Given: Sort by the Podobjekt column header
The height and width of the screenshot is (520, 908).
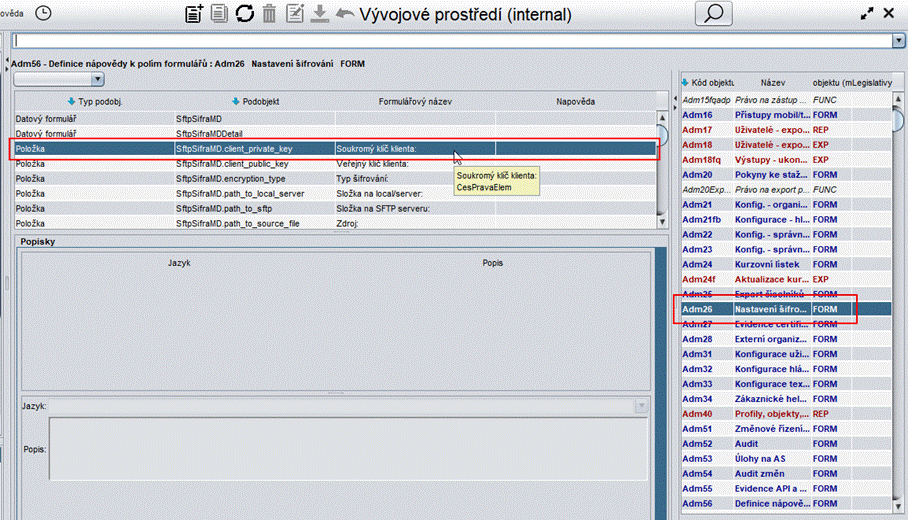Looking at the screenshot, I should click(x=255, y=102).
